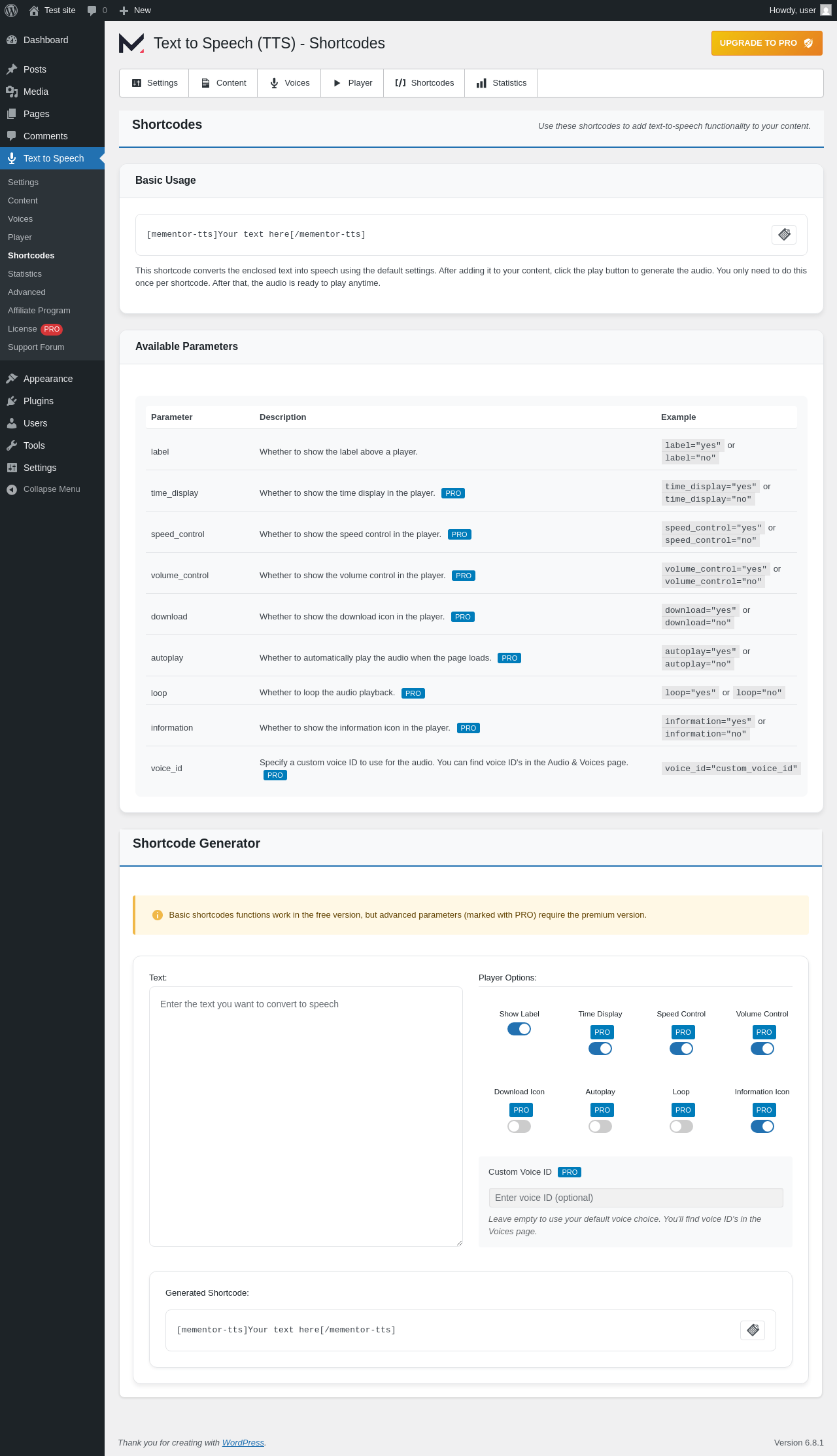
Task: Toggle the Speed Control switch
Action: click(681, 1049)
